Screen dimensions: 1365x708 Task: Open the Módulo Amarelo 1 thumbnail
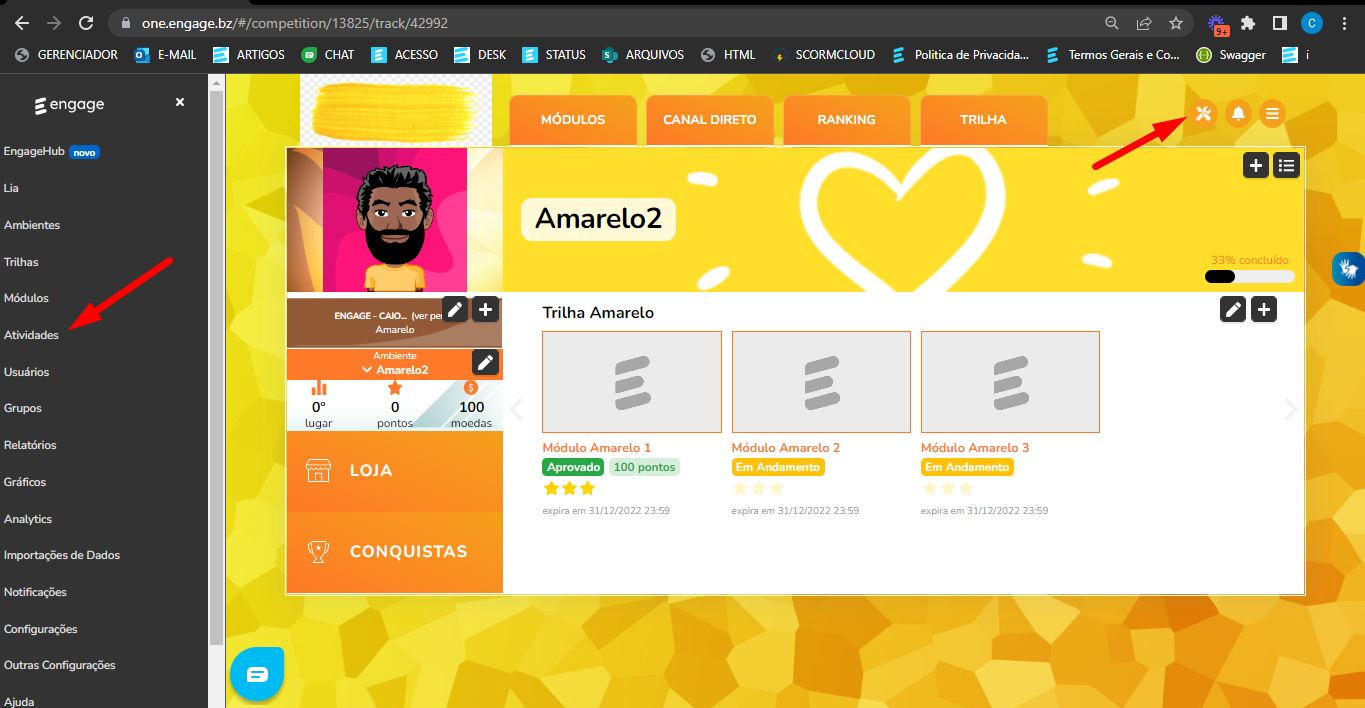click(x=632, y=382)
